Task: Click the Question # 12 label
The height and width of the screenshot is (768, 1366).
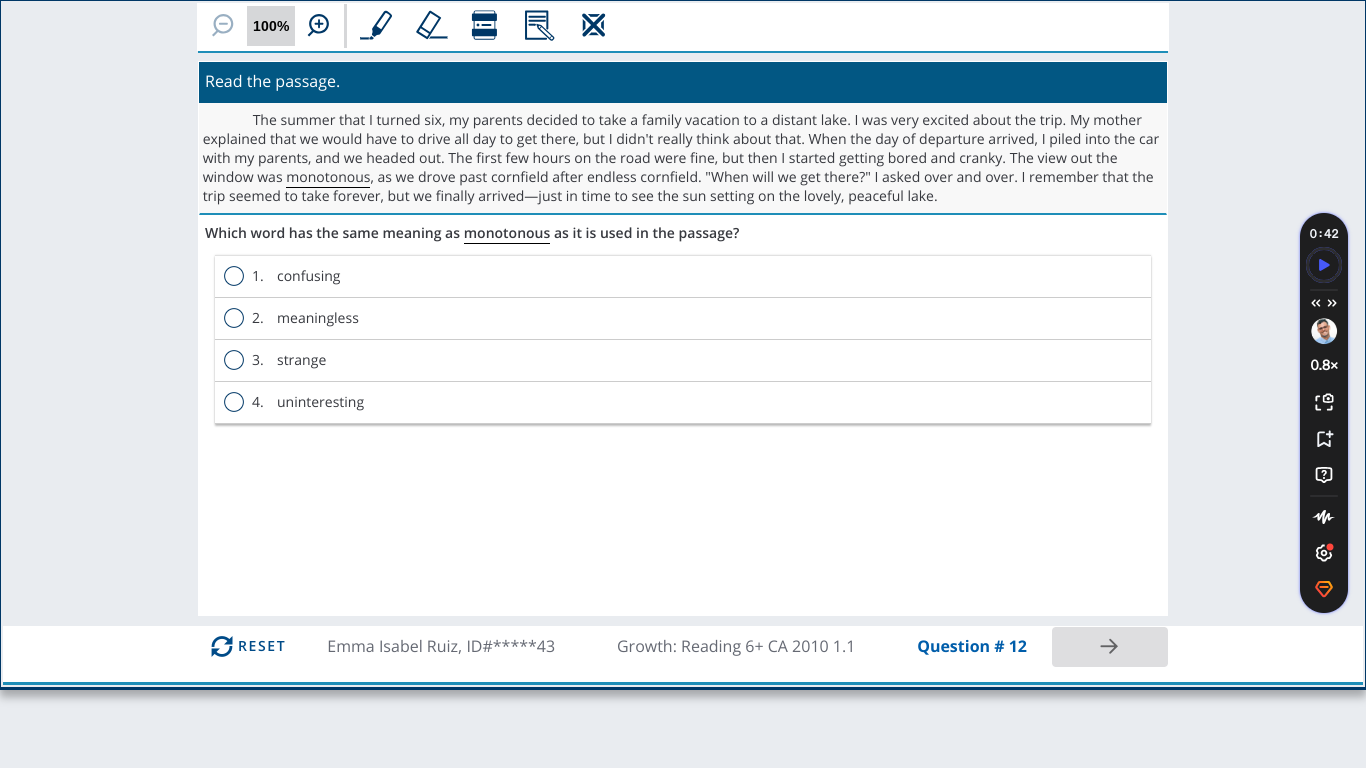Action: click(x=972, y=647)
